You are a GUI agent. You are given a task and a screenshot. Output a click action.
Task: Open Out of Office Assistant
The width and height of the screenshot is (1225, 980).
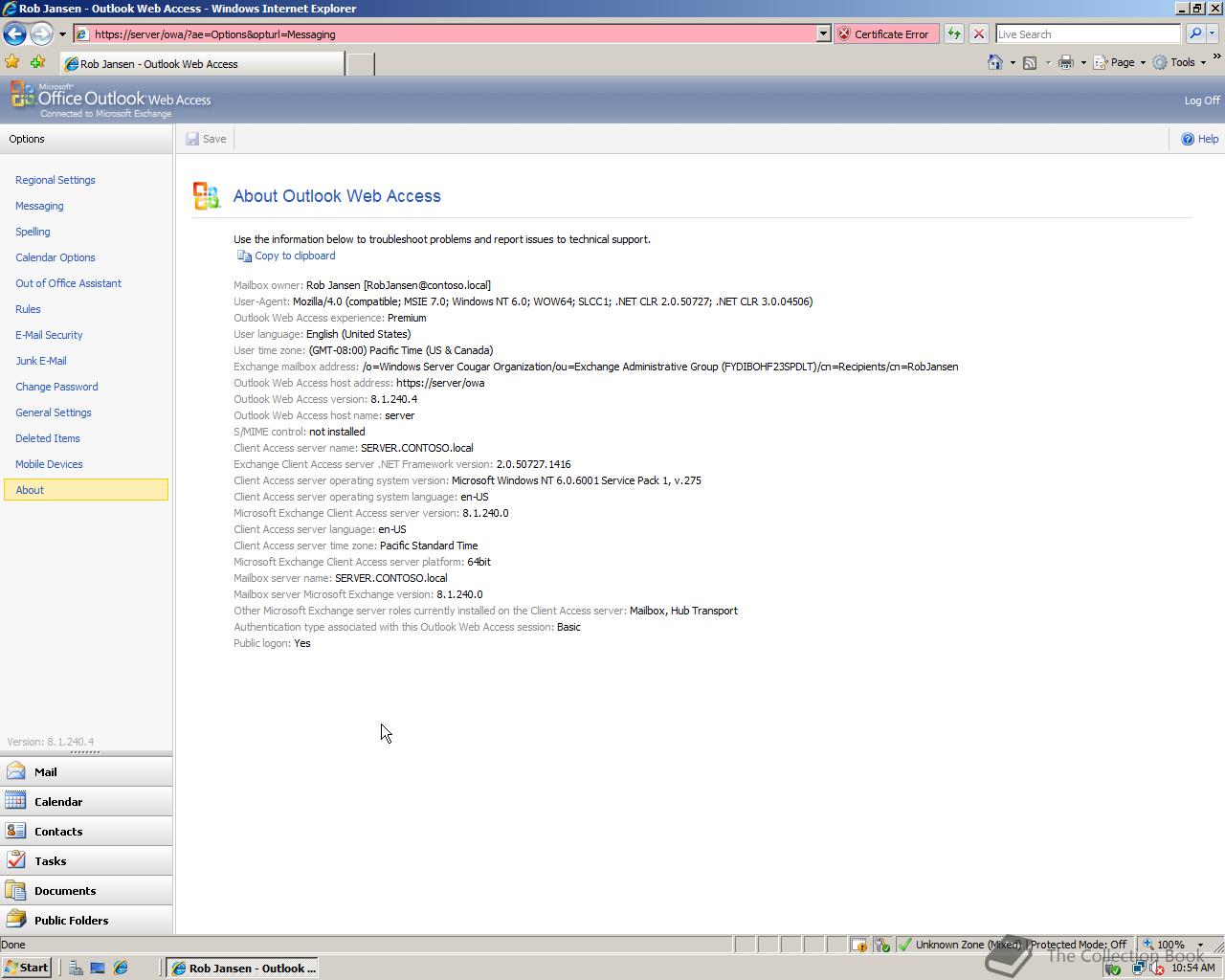[68, 283]
